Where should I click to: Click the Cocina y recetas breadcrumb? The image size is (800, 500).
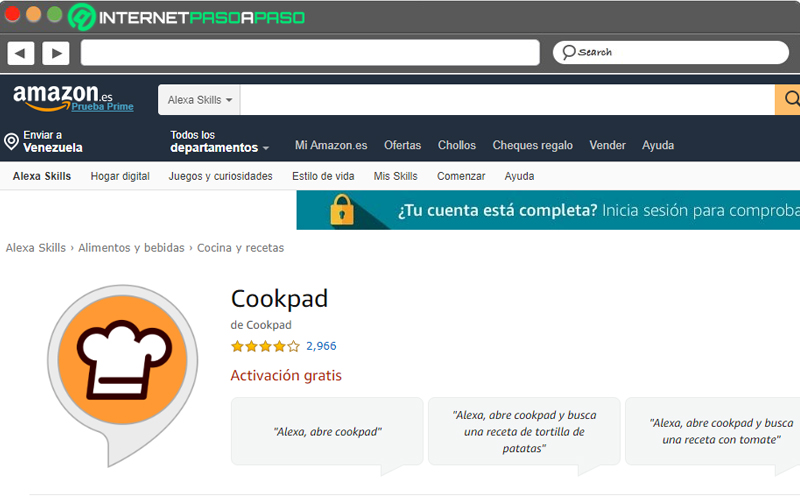click(240, 248)
